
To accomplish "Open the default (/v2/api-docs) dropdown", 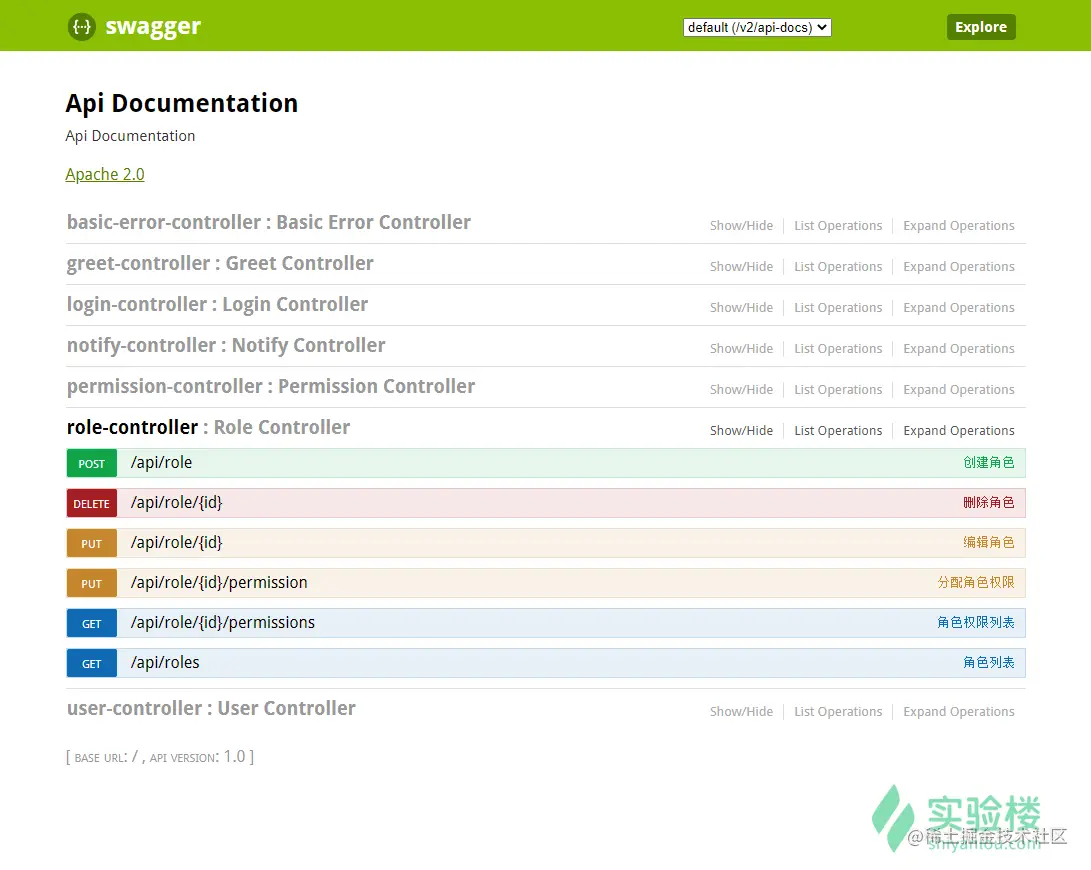I will pos(757,27).
